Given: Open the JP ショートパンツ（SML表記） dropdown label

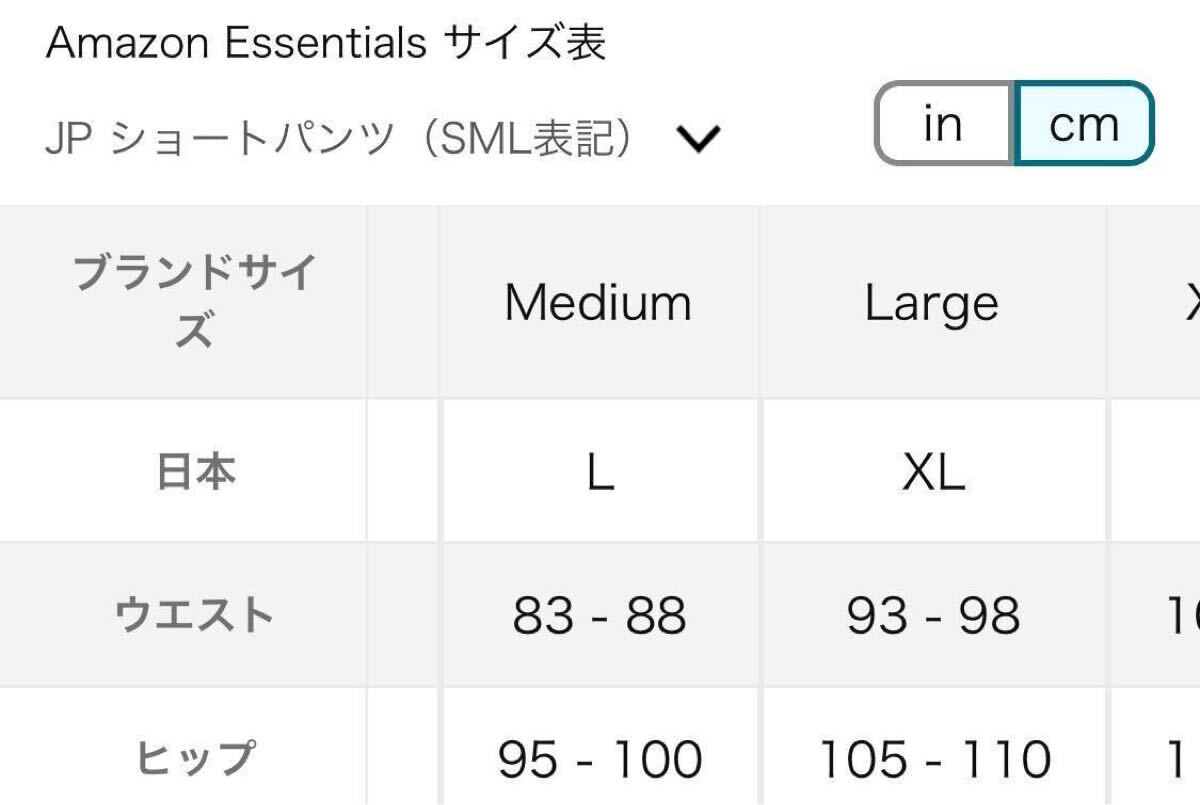Looking at the screenshot, I should [x=340, y=139].
